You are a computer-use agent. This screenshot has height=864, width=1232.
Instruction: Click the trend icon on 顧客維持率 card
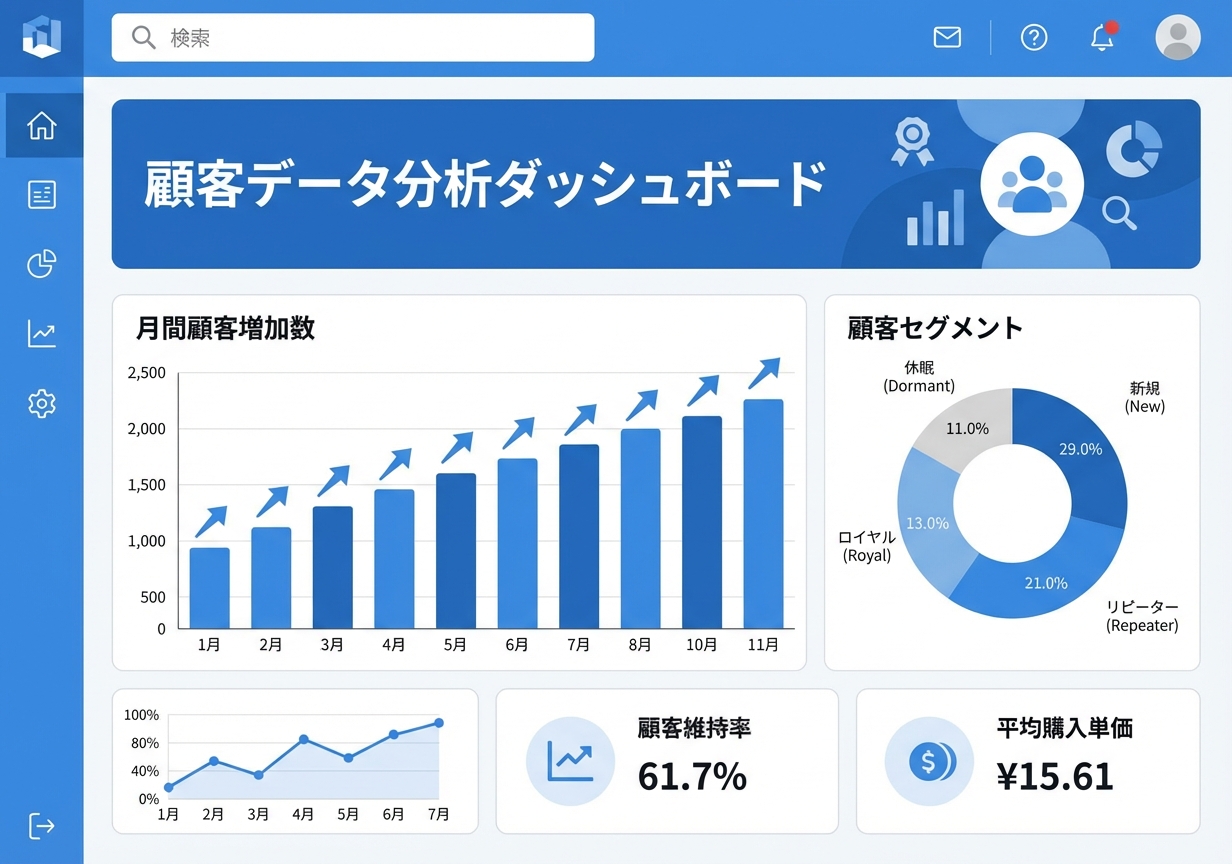coord(570,761)
